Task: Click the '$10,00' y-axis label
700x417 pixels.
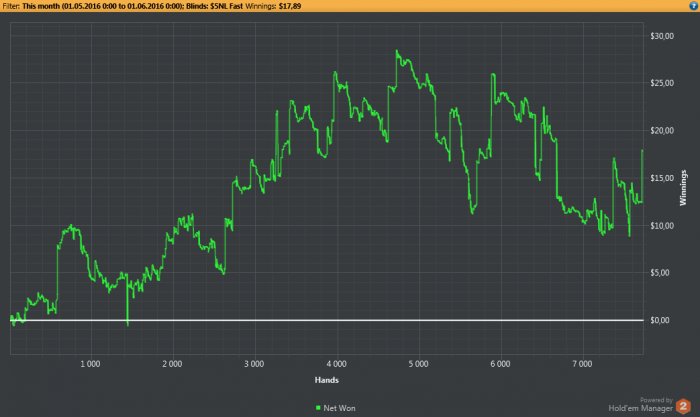Action: [662, 225]
